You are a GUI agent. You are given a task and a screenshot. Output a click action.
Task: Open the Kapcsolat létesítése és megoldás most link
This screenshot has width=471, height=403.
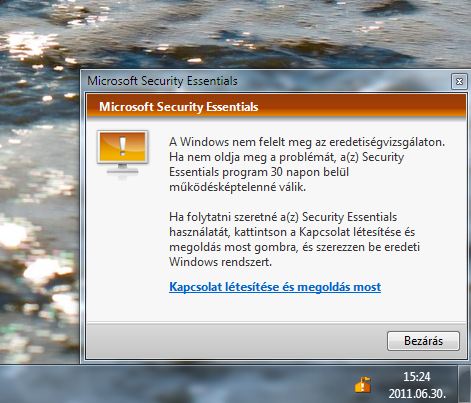tap(275, 287)
